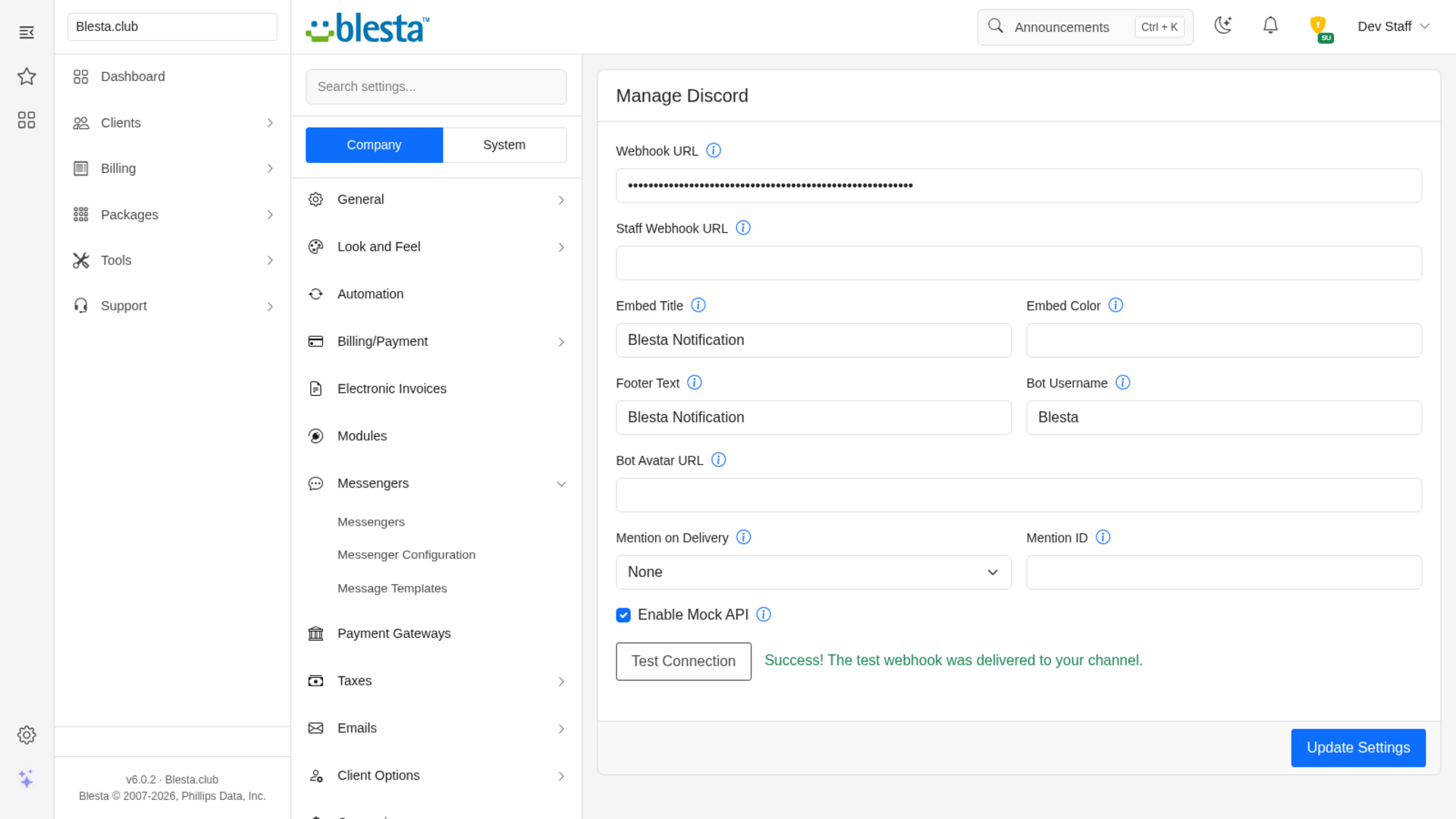Show Embed Title info icon
This screenshot has width=1456, height=819.
tap(698, 305)
